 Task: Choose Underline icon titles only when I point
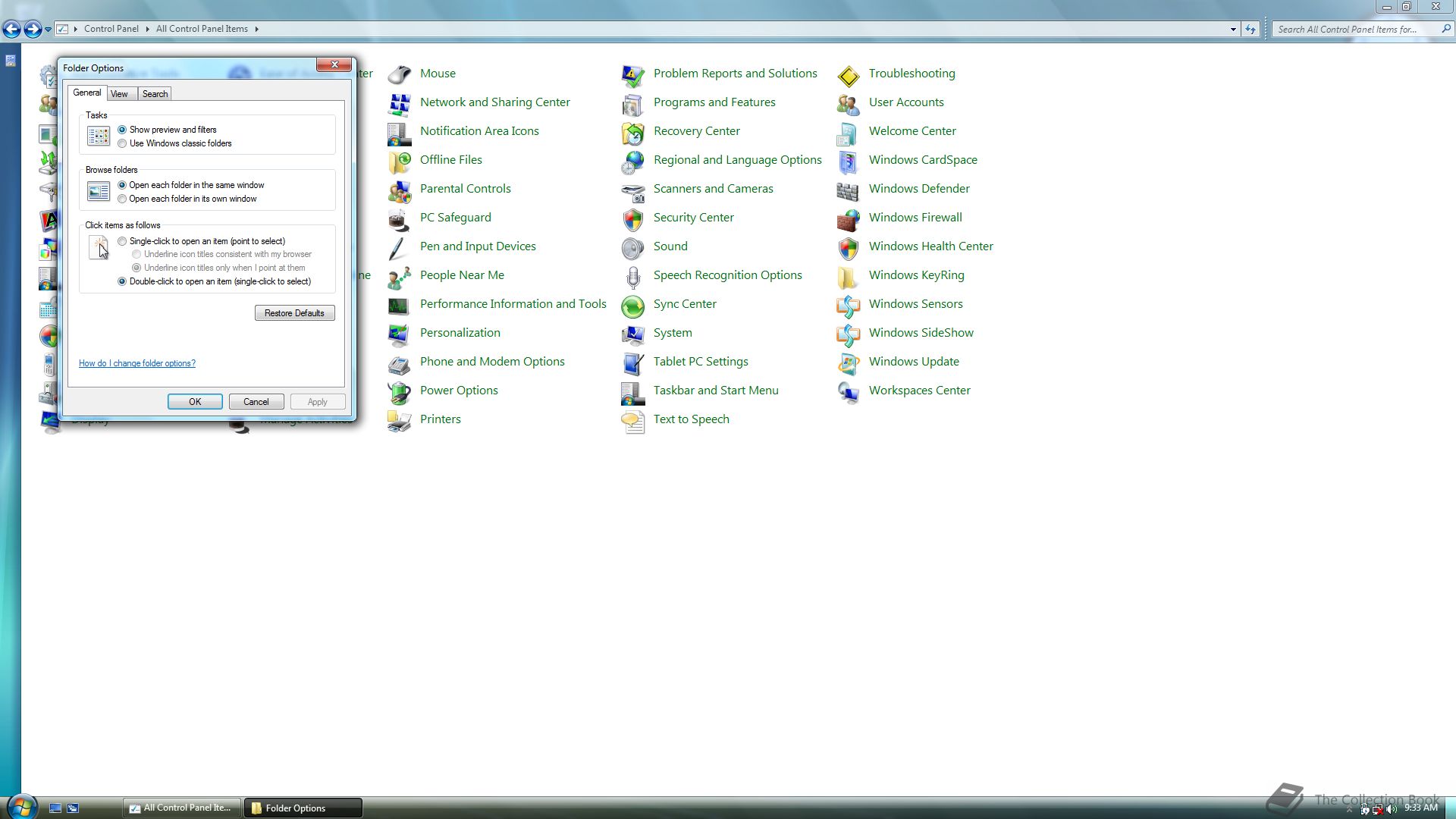click(136, 268)
